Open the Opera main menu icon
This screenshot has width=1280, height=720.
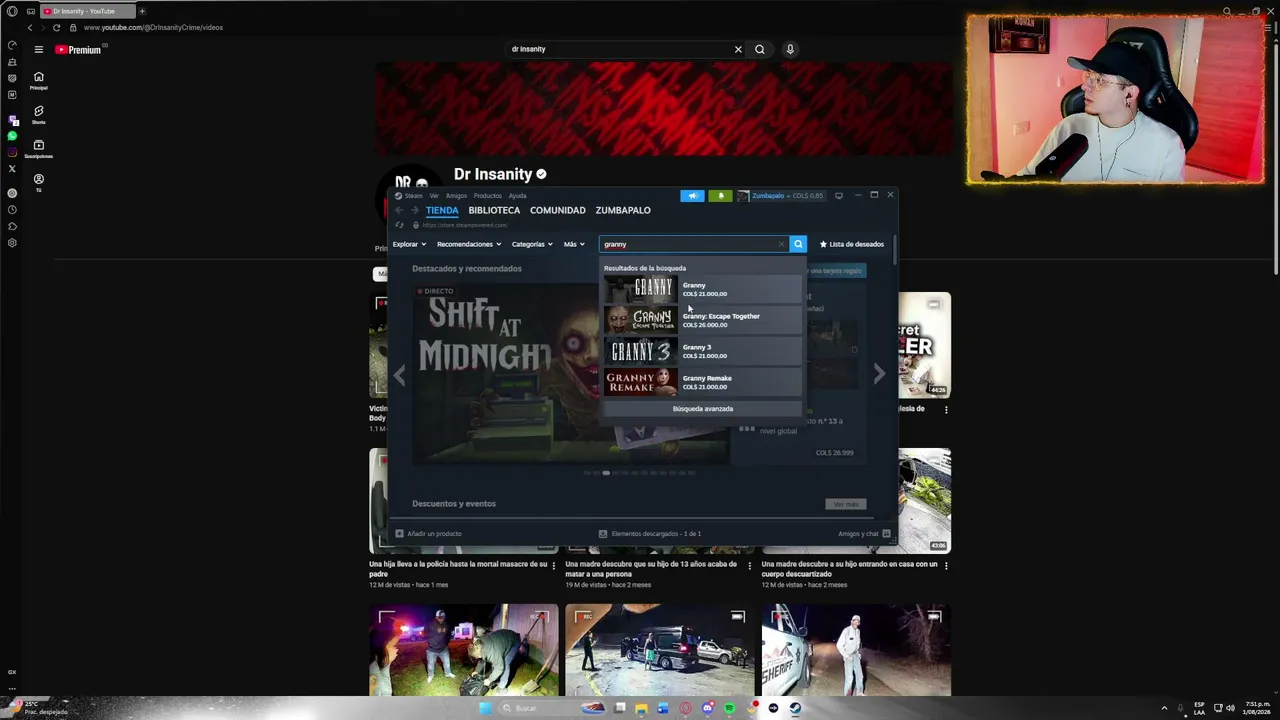coord(12,11)
